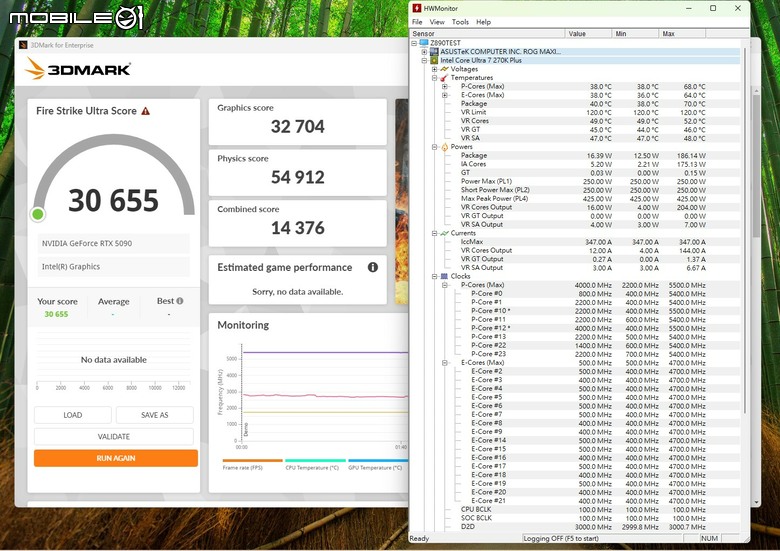Select the IccMax current row
780x551 pixels.
coord(575,242)
